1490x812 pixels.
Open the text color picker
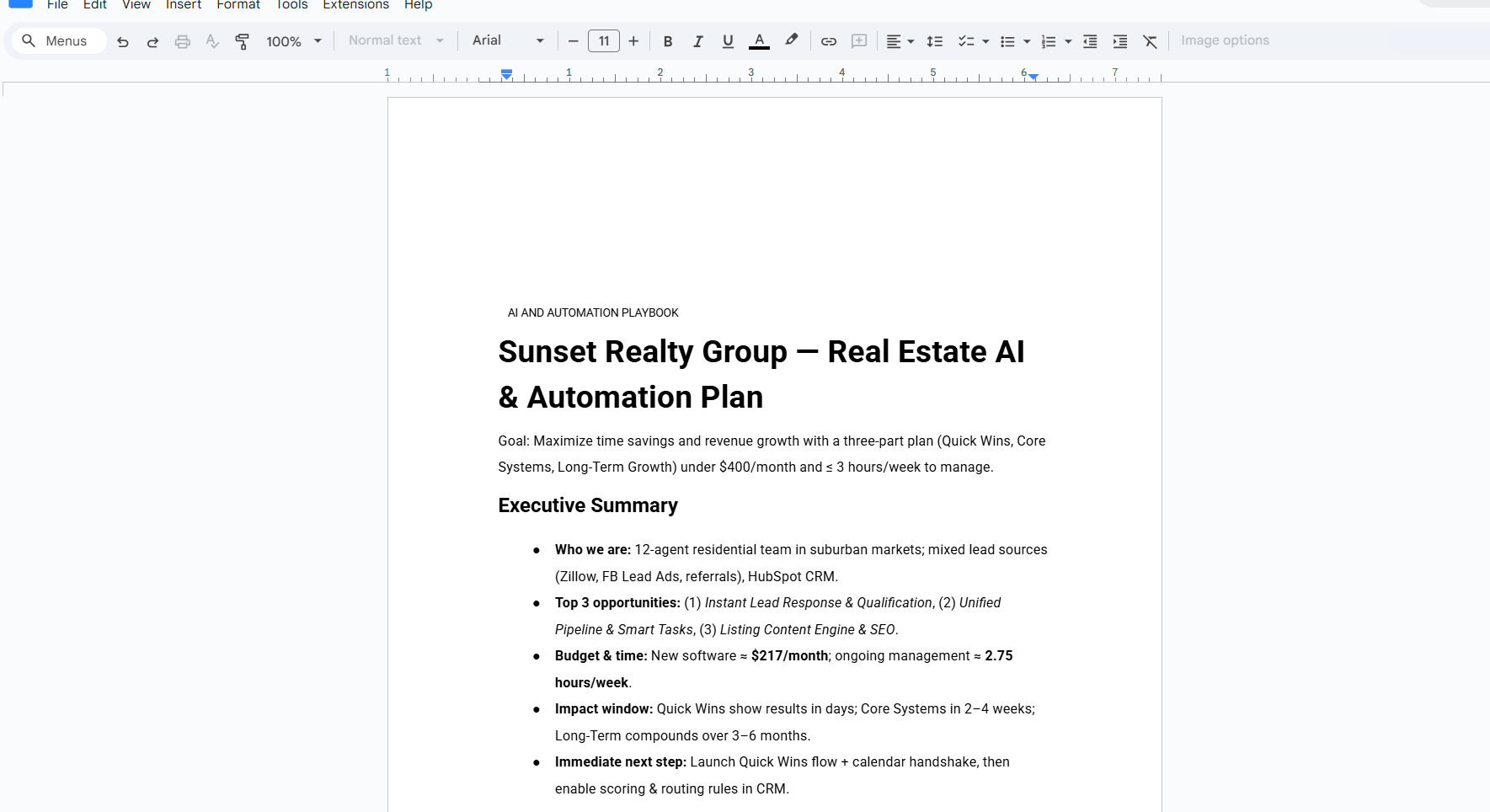pos(759,41)
